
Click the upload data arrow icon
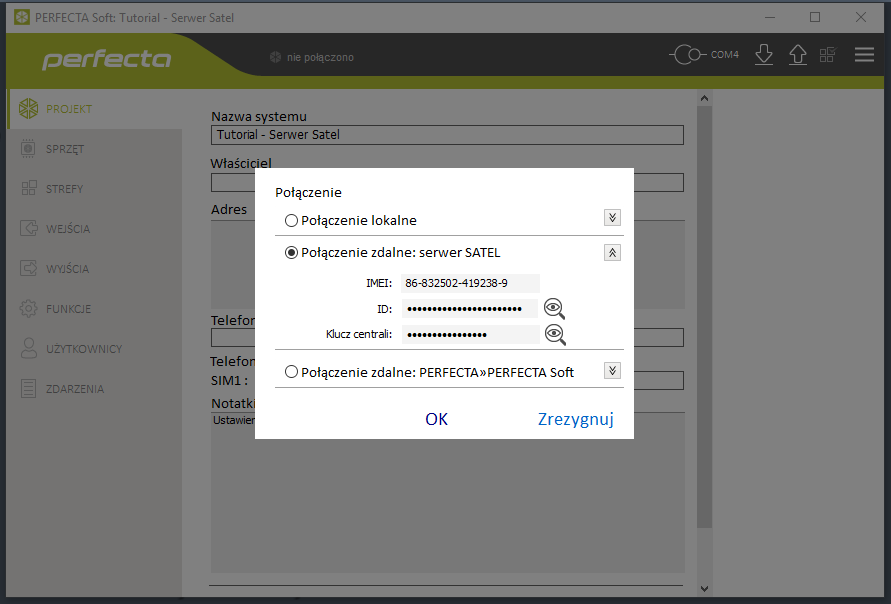pos(798,55)
